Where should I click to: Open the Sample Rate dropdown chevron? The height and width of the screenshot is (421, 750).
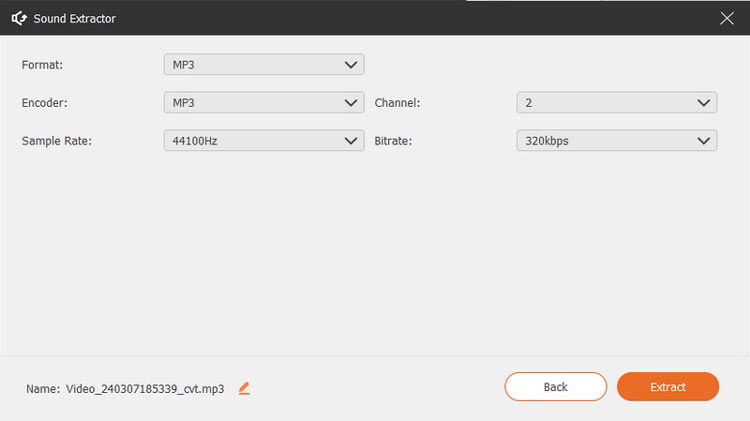tap(351, 141)
